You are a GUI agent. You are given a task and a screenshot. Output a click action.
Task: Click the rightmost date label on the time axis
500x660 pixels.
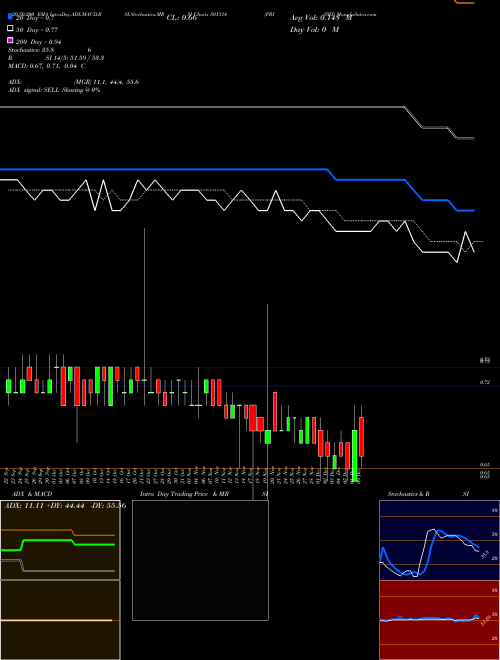click(x=359, y=477)
